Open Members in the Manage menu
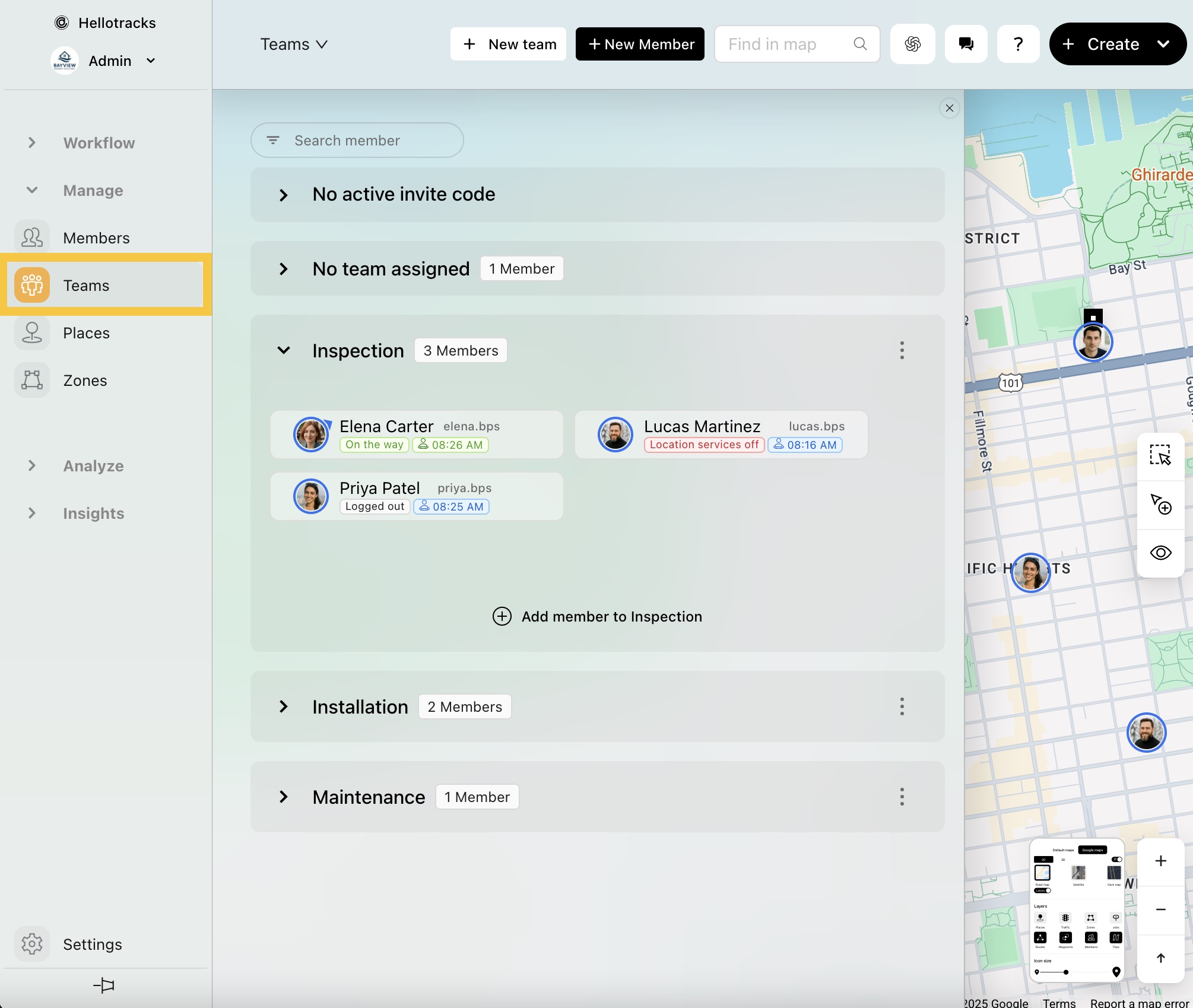 (96, 238)
